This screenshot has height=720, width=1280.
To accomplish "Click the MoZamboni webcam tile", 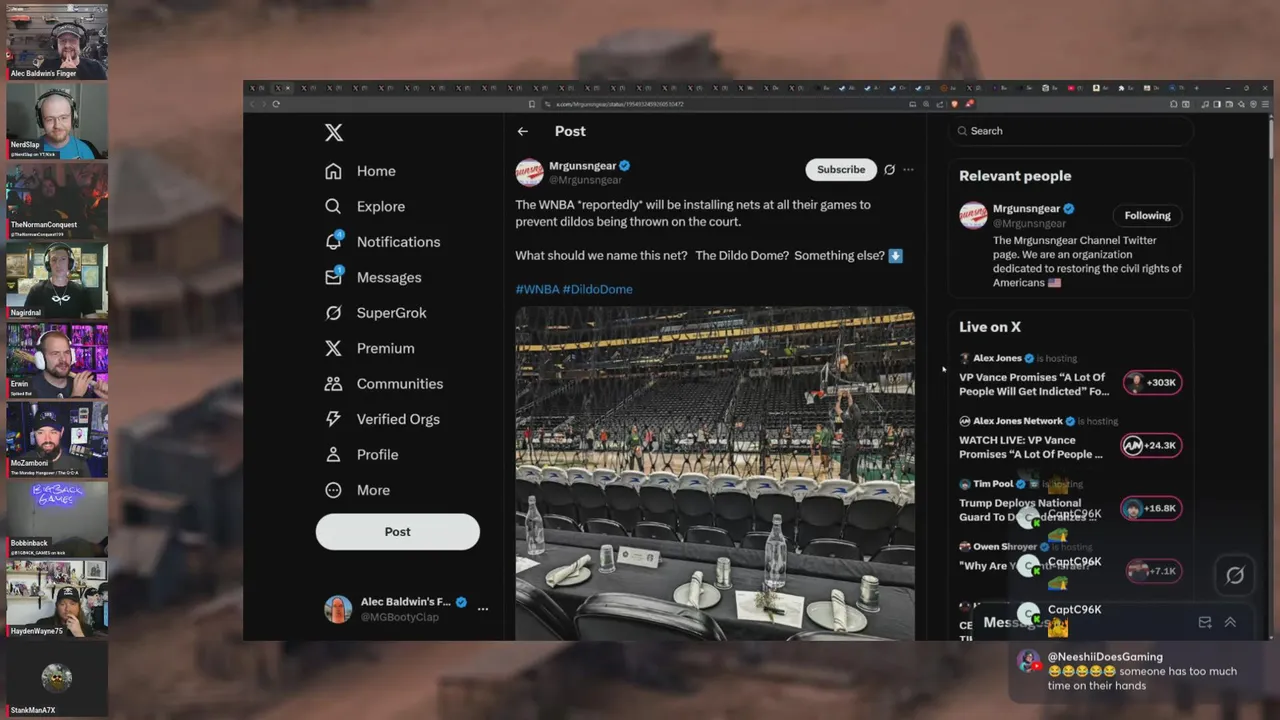I will (x=57, y=441).
